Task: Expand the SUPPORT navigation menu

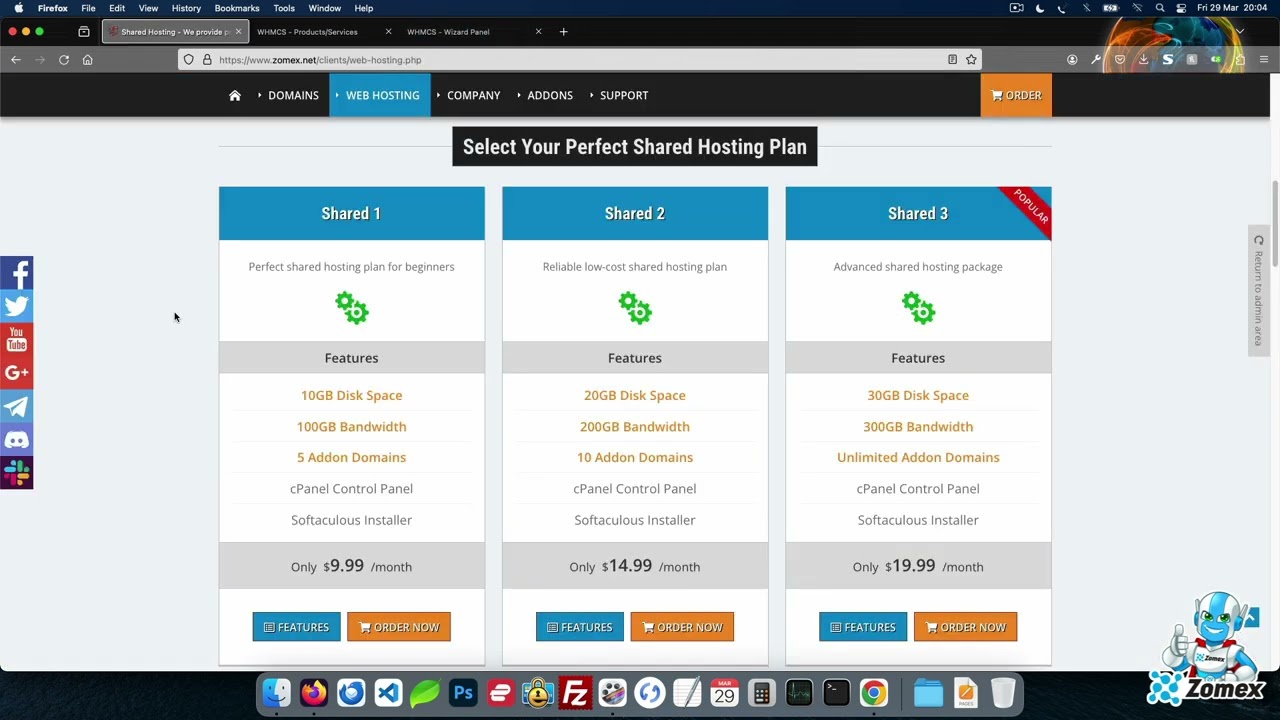Action: (x=620, y=95)
